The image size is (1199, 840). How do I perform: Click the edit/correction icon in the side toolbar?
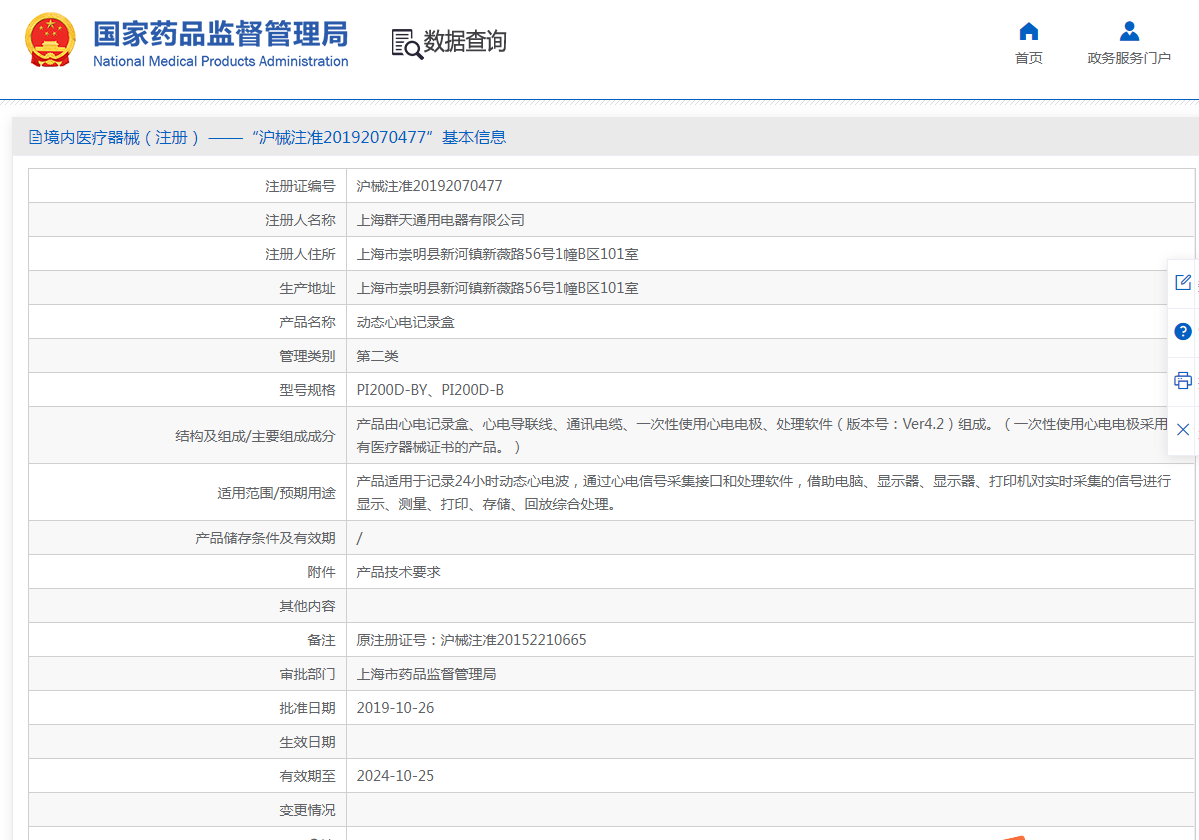(x=1183, y=283)
